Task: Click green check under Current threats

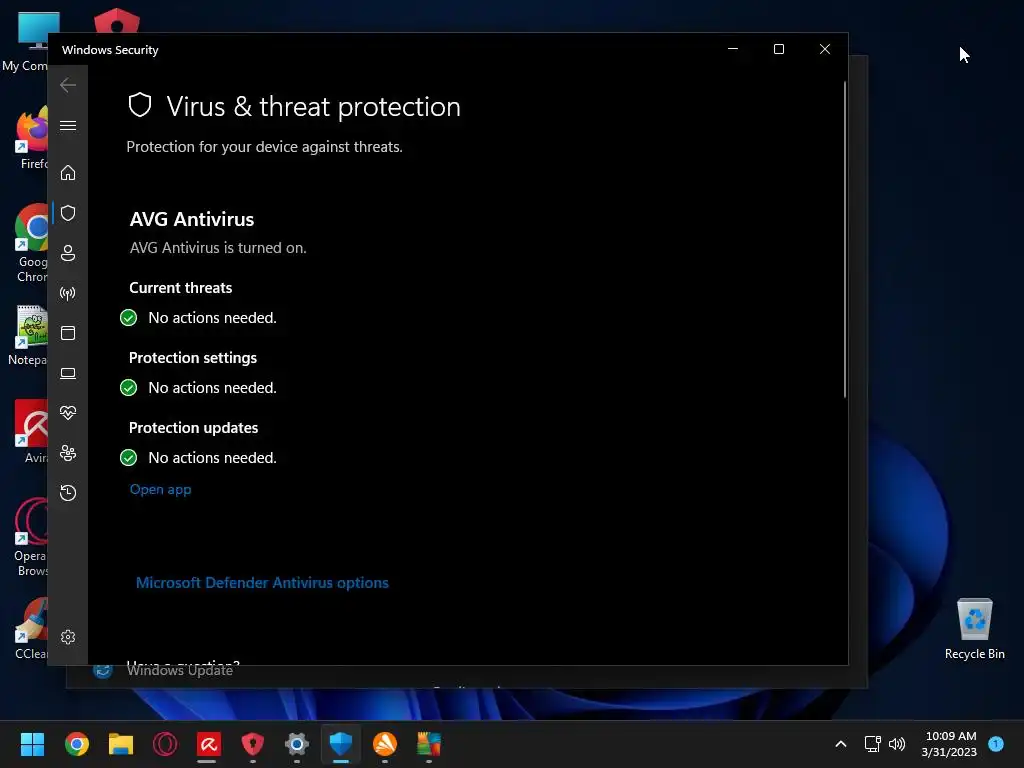Action: [x=129, y=318]
